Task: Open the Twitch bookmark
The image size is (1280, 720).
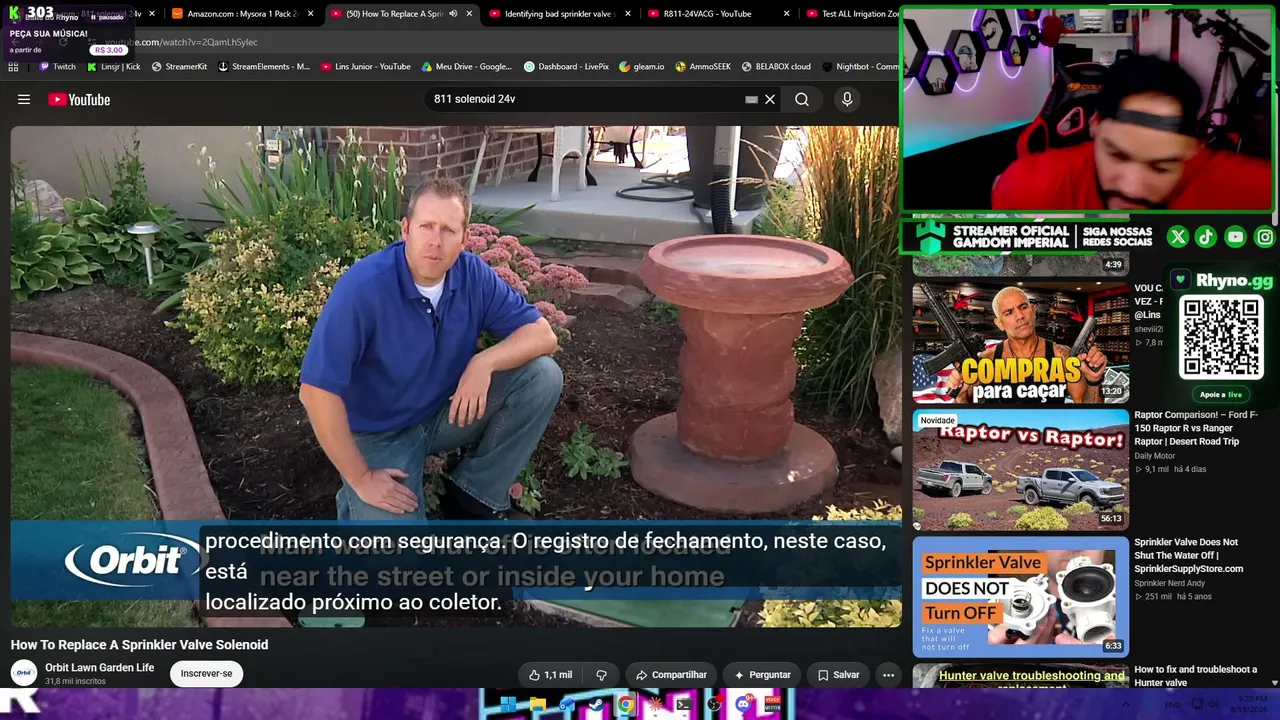Action: point(57,67)
